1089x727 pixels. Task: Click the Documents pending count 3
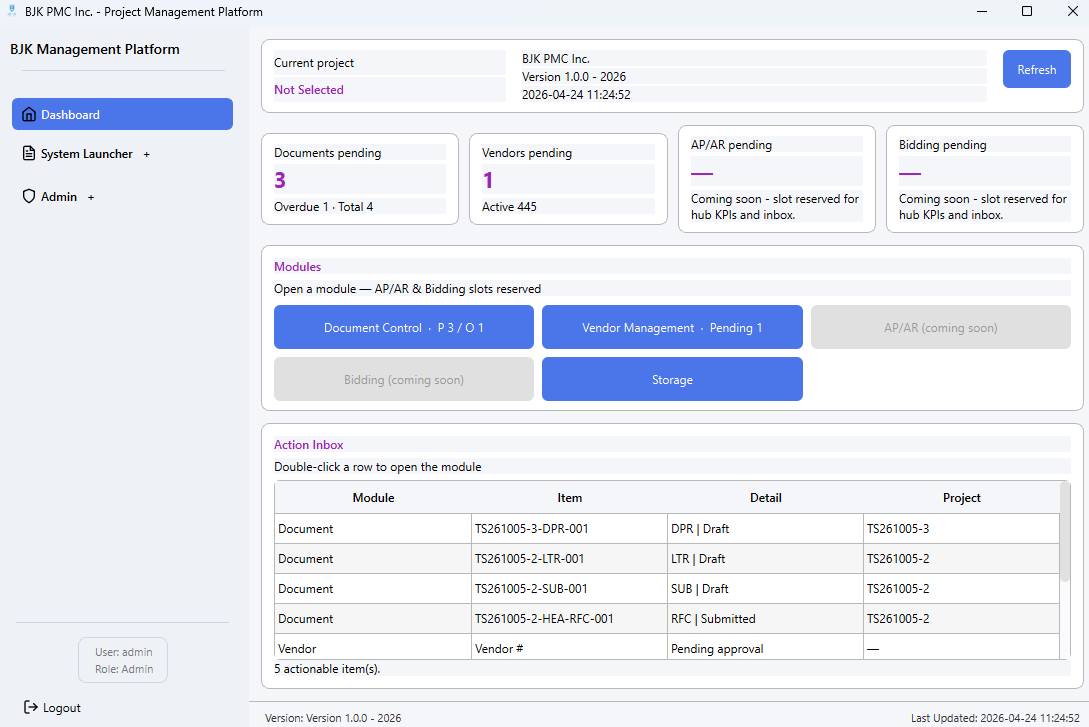(x=280, y=180)
